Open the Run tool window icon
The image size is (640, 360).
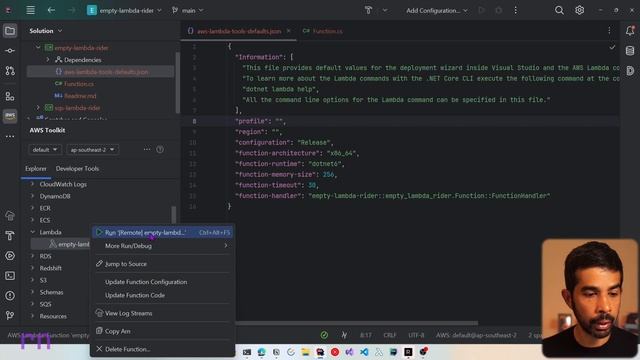pyautogui.click(x=10, y=256)
